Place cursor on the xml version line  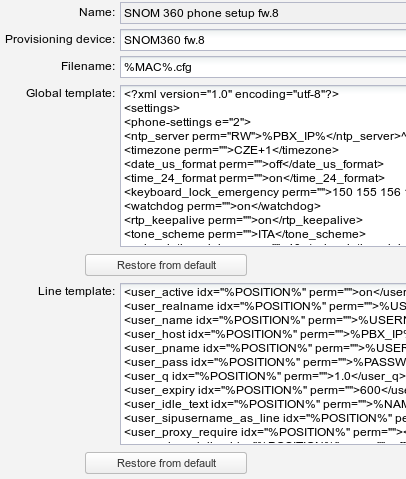[x=231, y=94]
